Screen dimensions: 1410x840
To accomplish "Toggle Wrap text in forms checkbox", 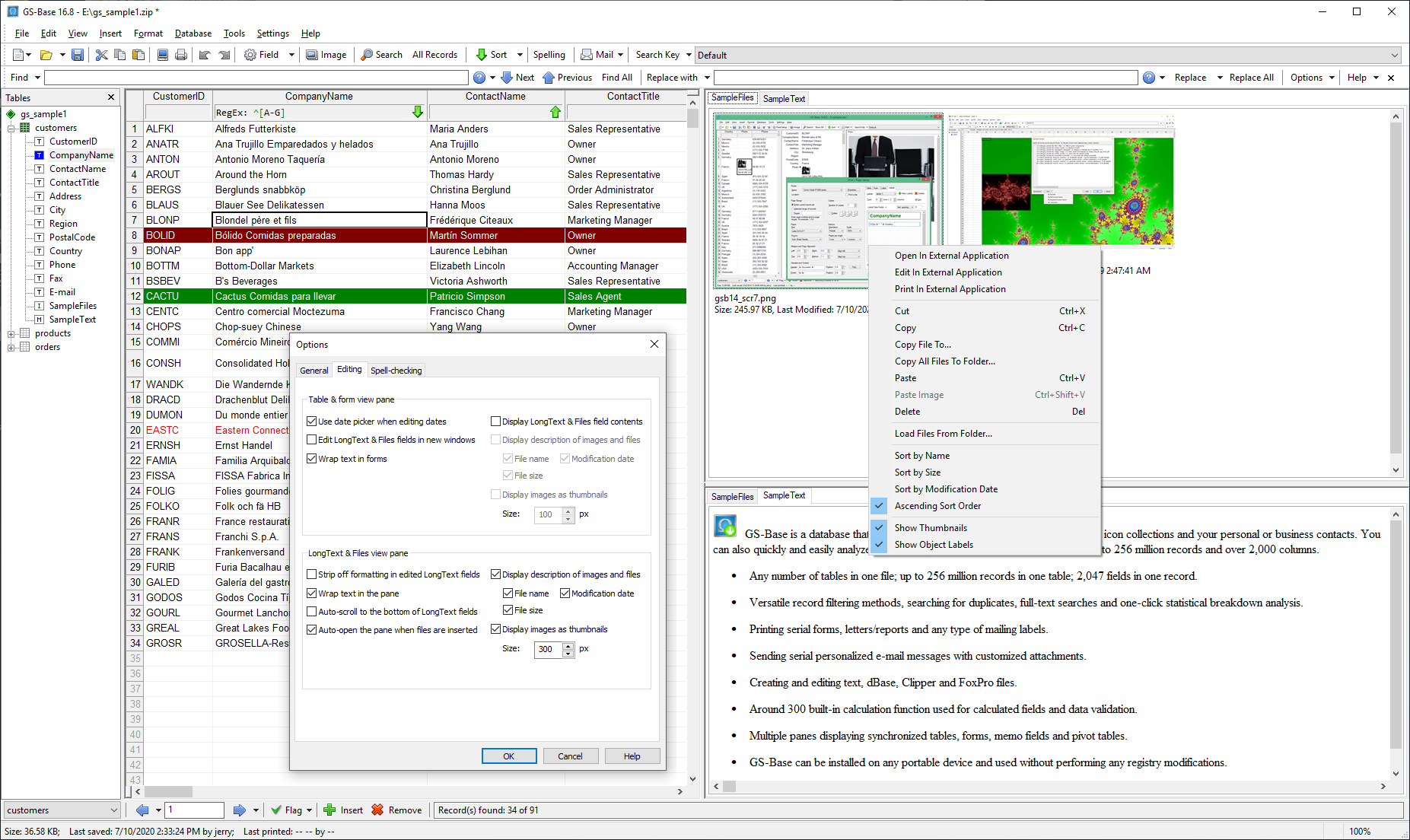I will (312, 459).
